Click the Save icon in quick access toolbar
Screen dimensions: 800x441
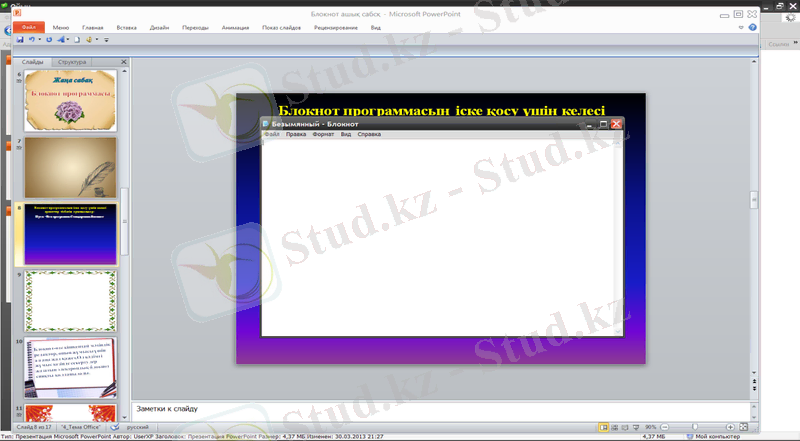pos(20,40)
